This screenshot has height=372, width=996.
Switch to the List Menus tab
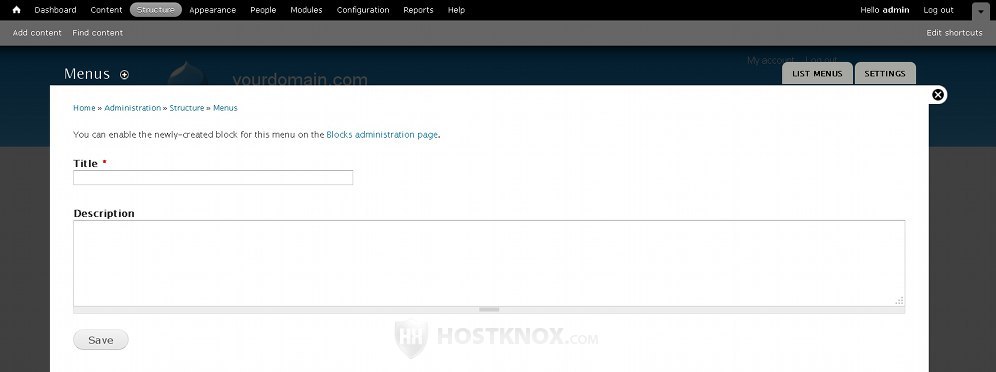[817, 74]
